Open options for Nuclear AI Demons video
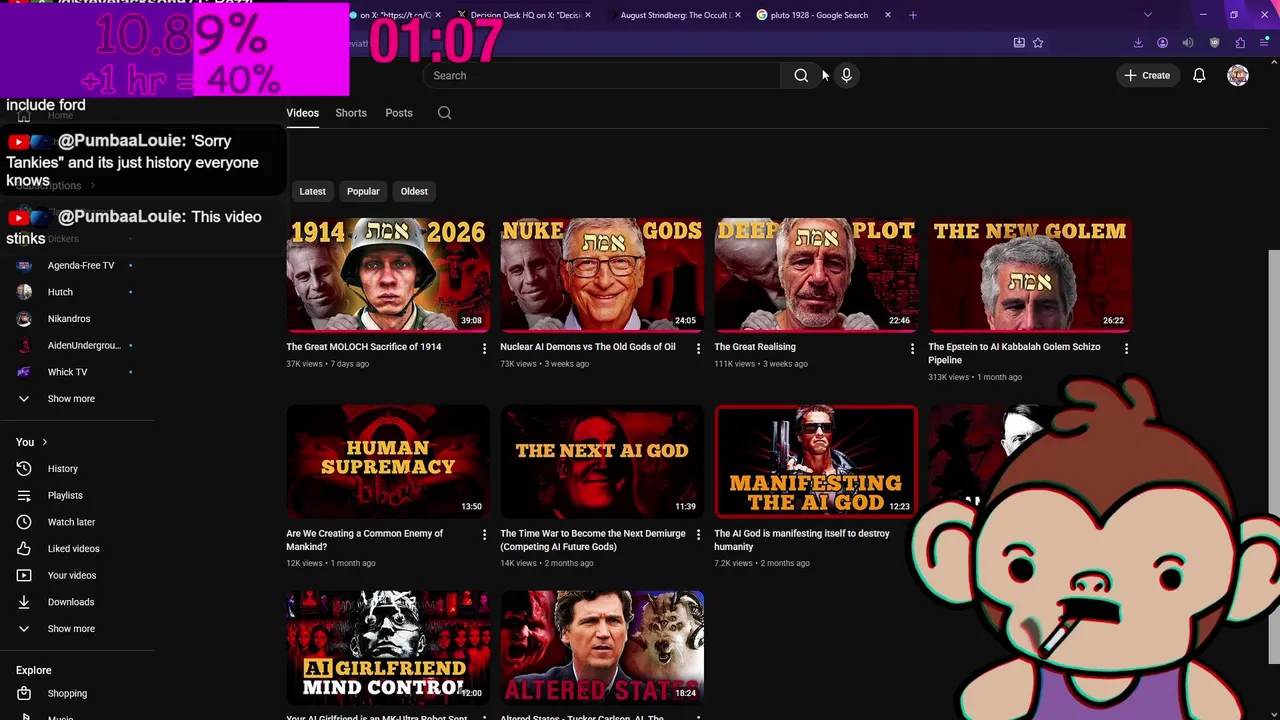The image size is (1280, 720). point(698,348)
